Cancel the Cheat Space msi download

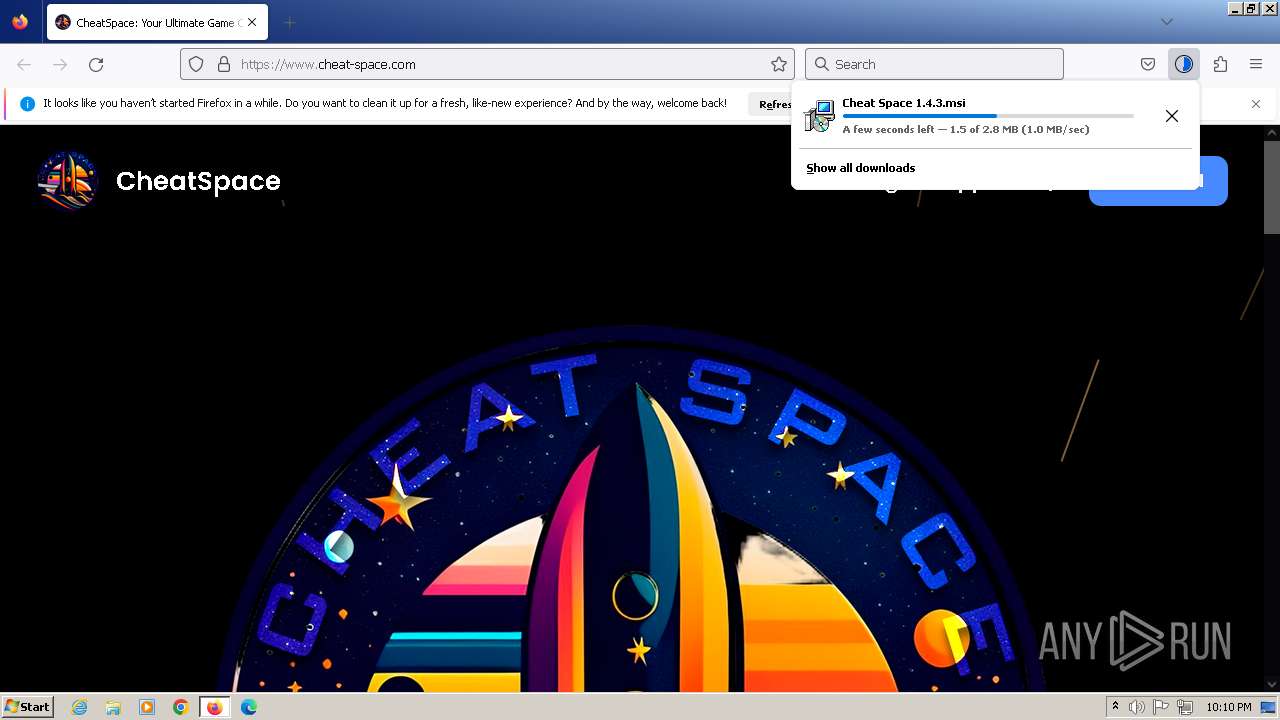pyautogui.click(x=1172, y=116)
